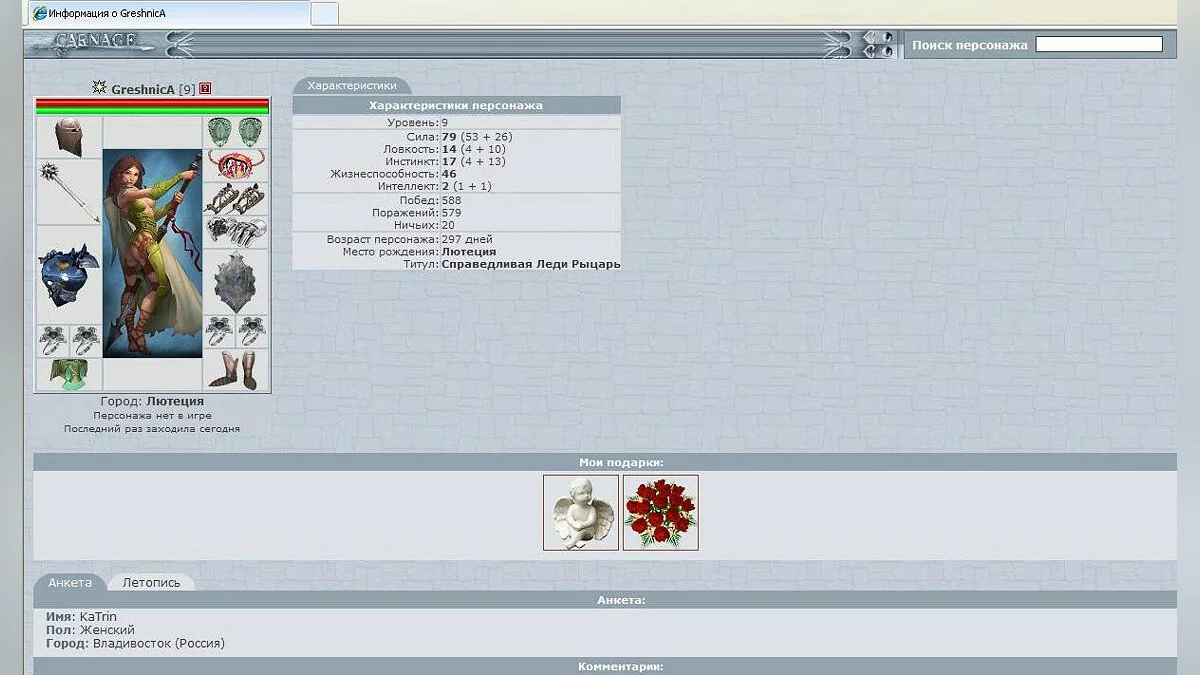Screen dimensions: 1200x675
Task: Open the angel statue gift
Action: 581,512
